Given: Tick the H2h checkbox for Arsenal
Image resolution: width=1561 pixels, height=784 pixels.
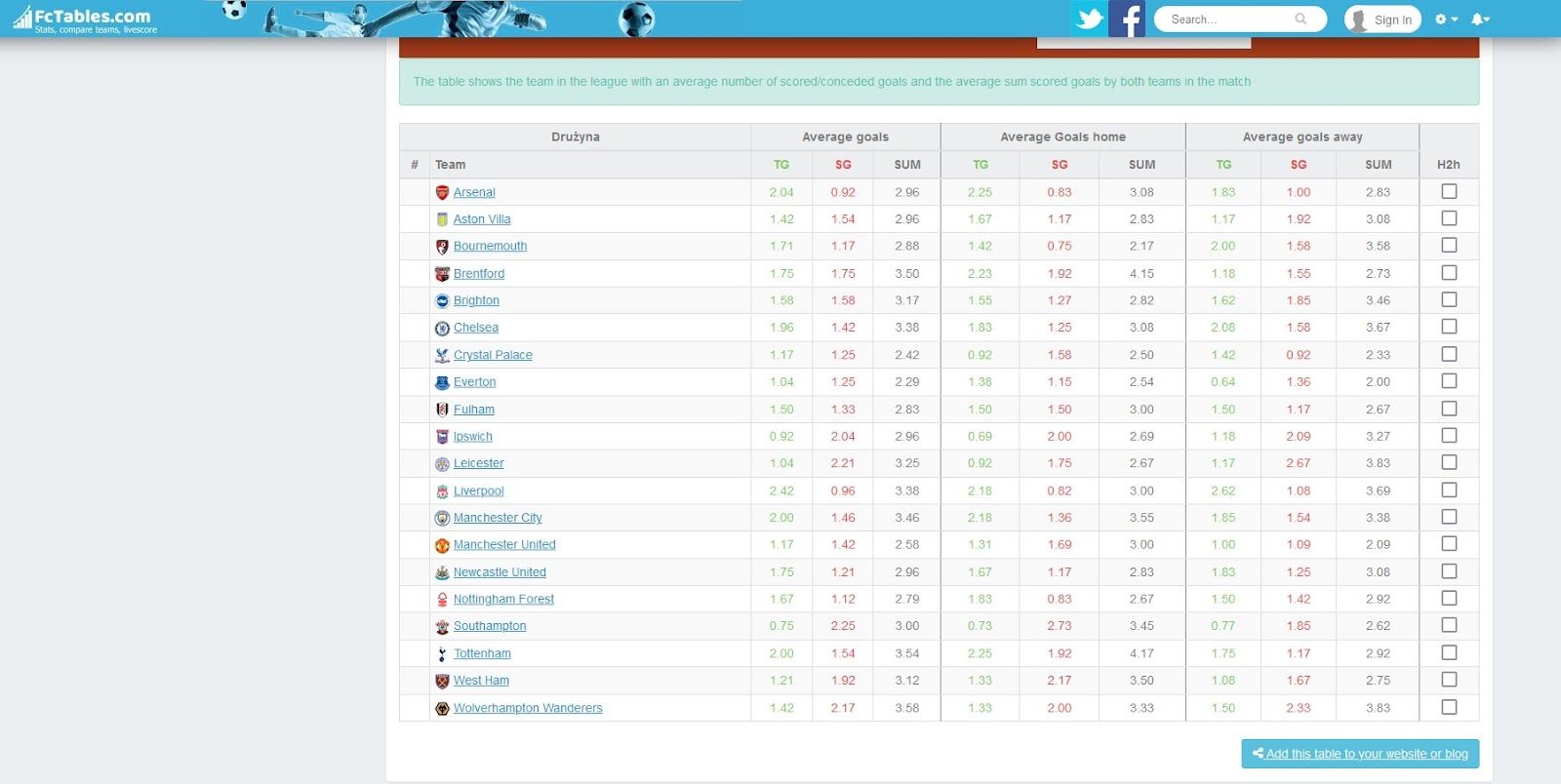Looking at the screenshot, I should tap(1449, 191).
